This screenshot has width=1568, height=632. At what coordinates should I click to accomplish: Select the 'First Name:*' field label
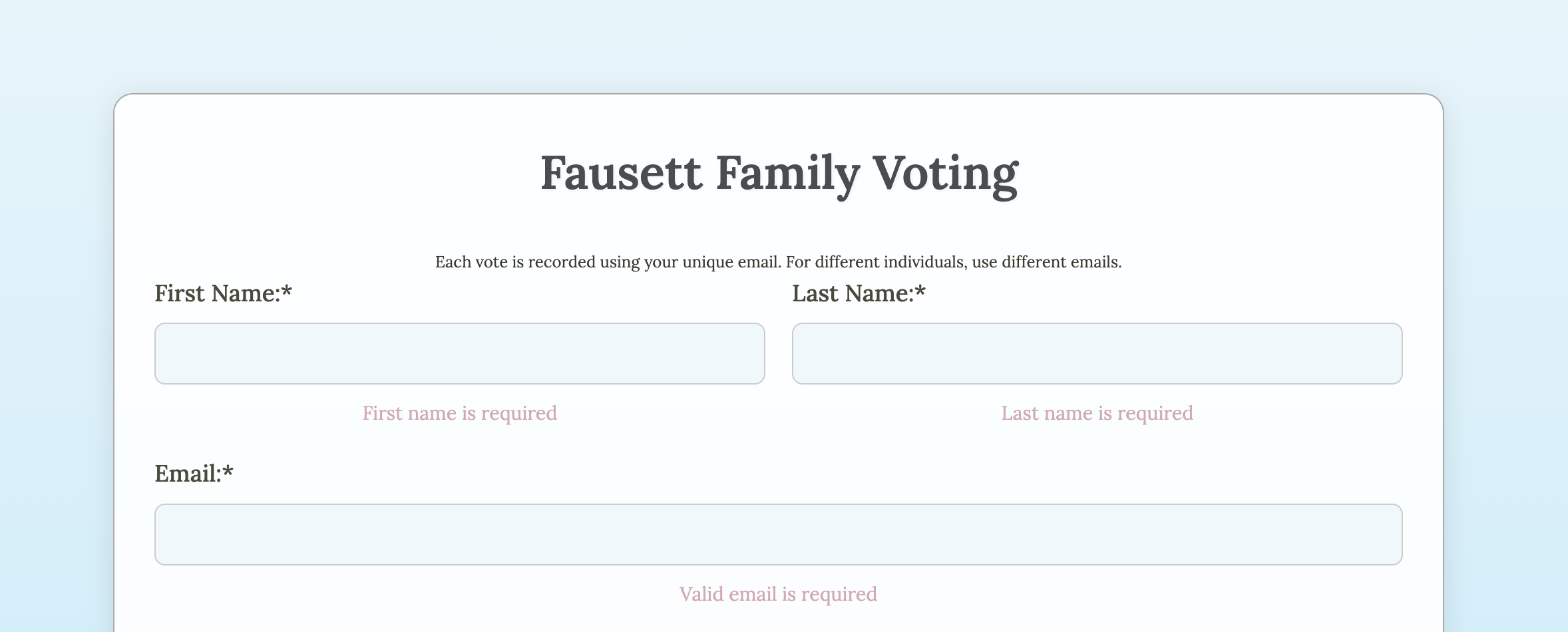click(223, 293)
